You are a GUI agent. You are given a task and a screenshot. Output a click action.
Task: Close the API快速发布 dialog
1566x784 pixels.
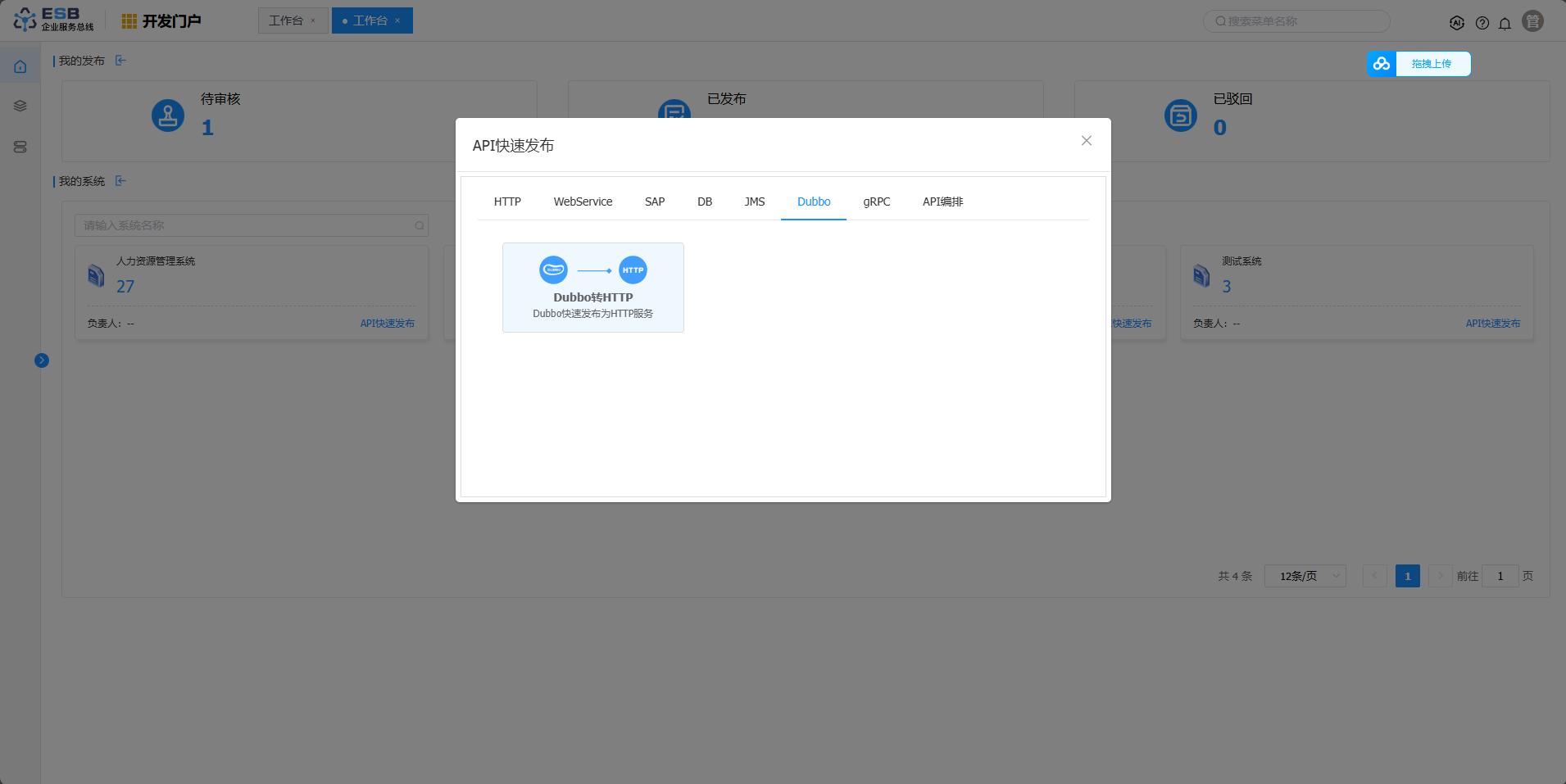(x=1086, y=141)
